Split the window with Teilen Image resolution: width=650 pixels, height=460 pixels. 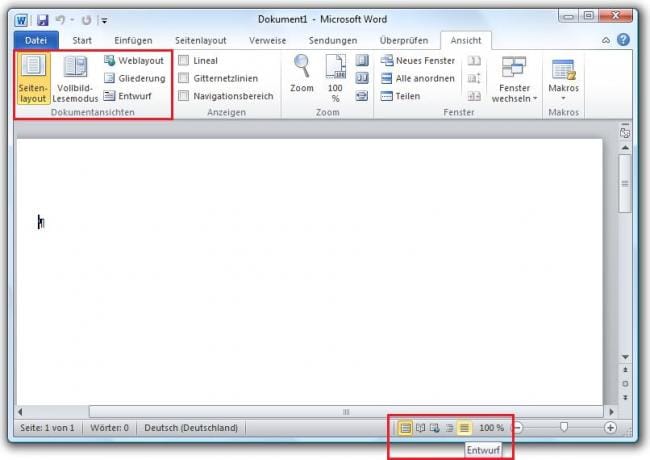coord(400,96)
